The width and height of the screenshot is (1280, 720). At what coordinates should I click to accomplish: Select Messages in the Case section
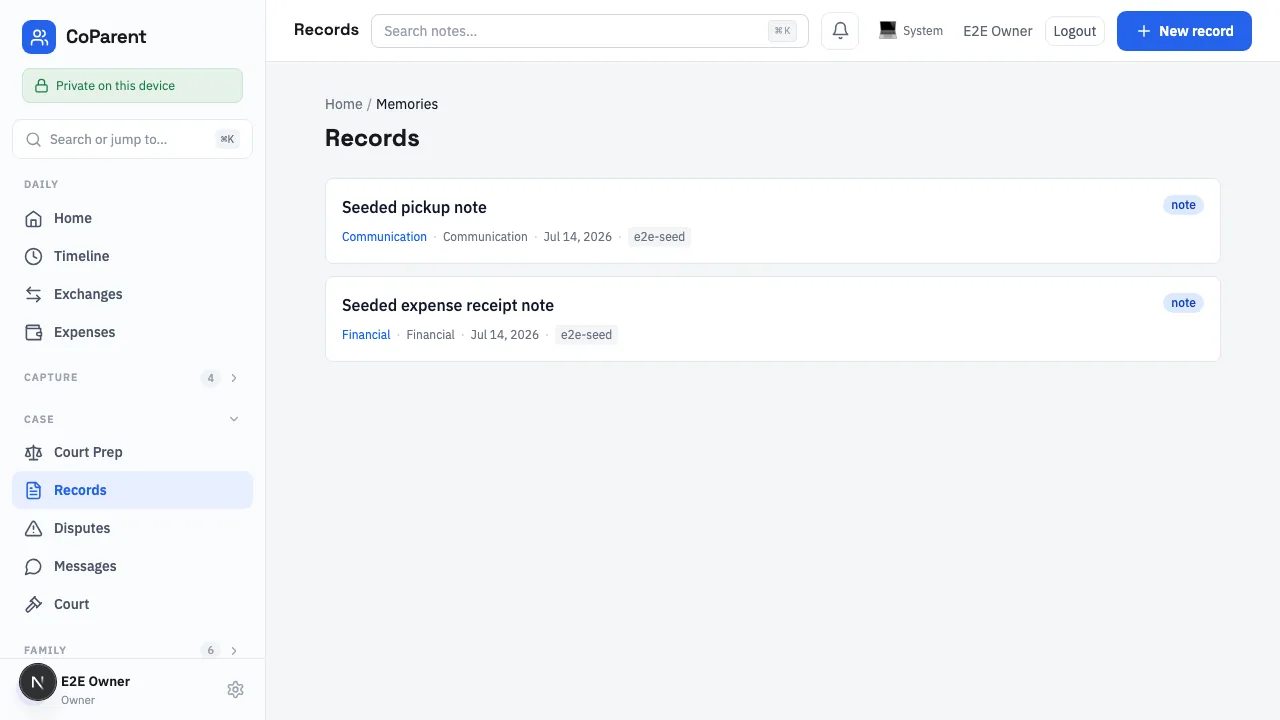(x=132, y=566)
